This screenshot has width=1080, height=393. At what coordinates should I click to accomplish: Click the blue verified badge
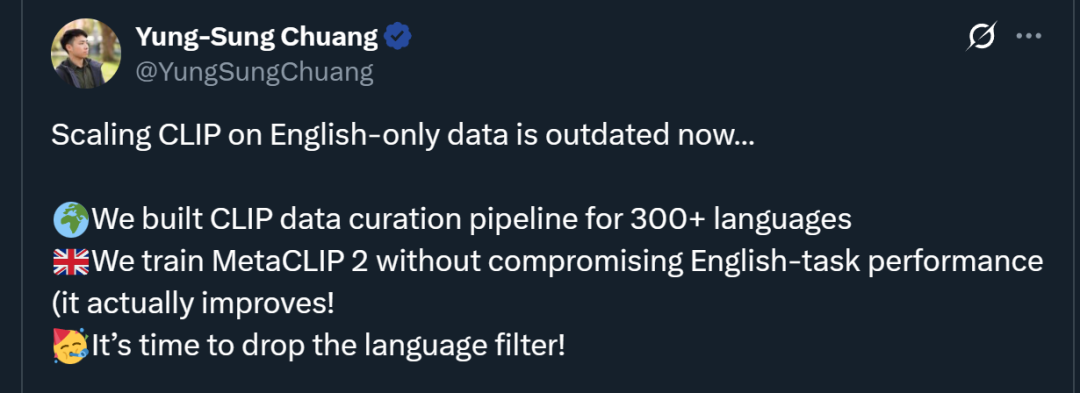397,36
